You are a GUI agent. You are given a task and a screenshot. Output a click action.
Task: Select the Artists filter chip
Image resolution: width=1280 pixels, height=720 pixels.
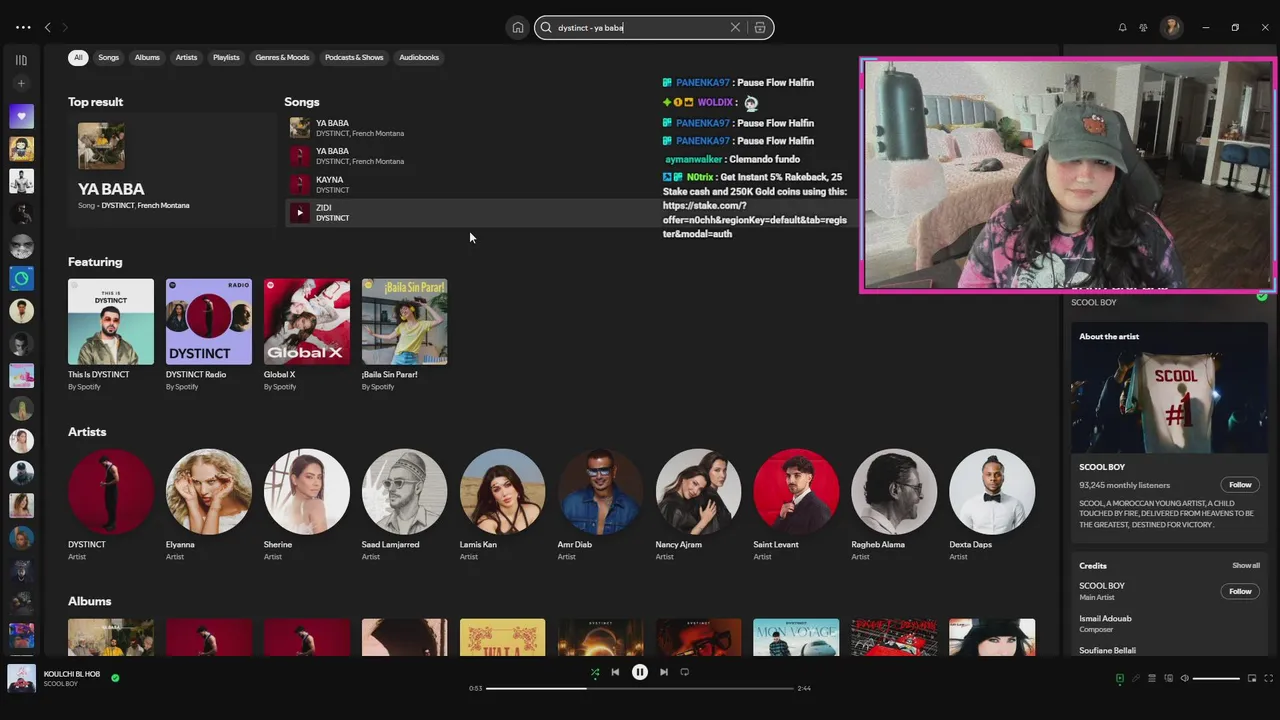click(186, 57)
